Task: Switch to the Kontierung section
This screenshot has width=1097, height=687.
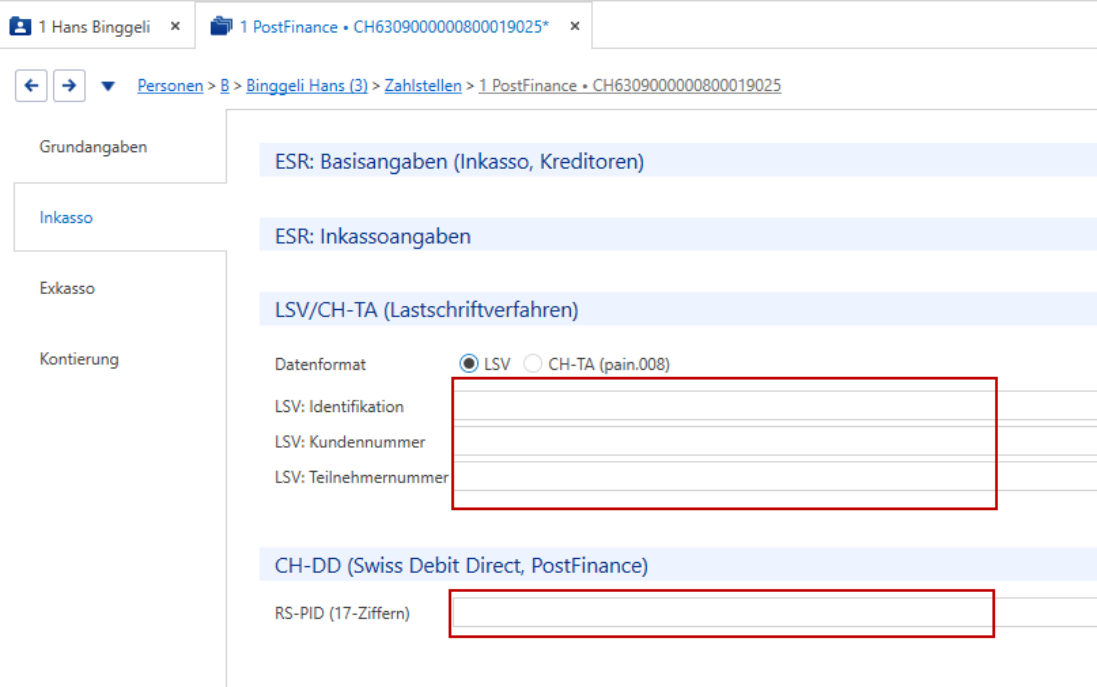Action: (x=79, y=359)
